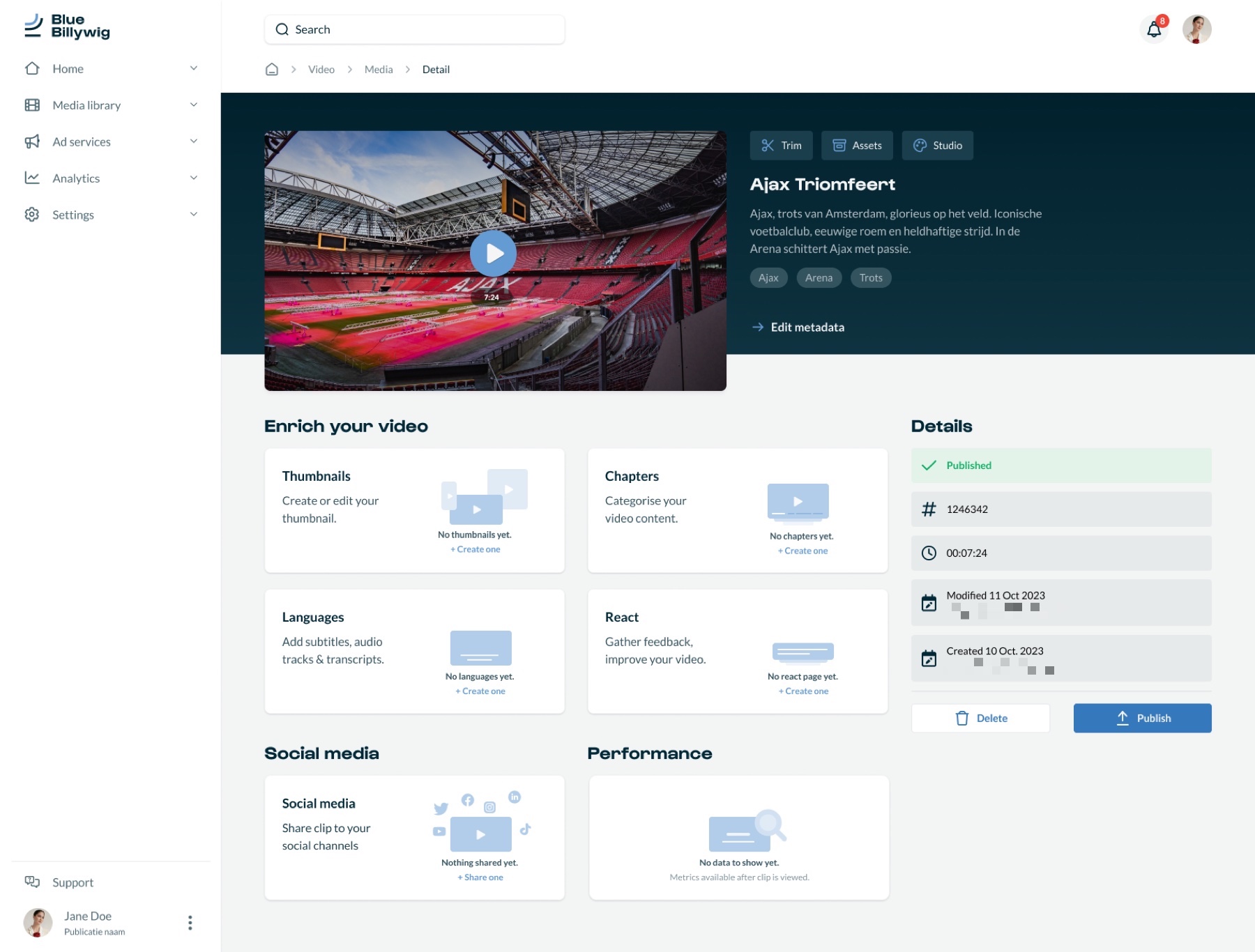This screenshot has height=952, width=1255.
Task: Click the hash ID icon beside 1246342
Action: (x=929, y=509)
